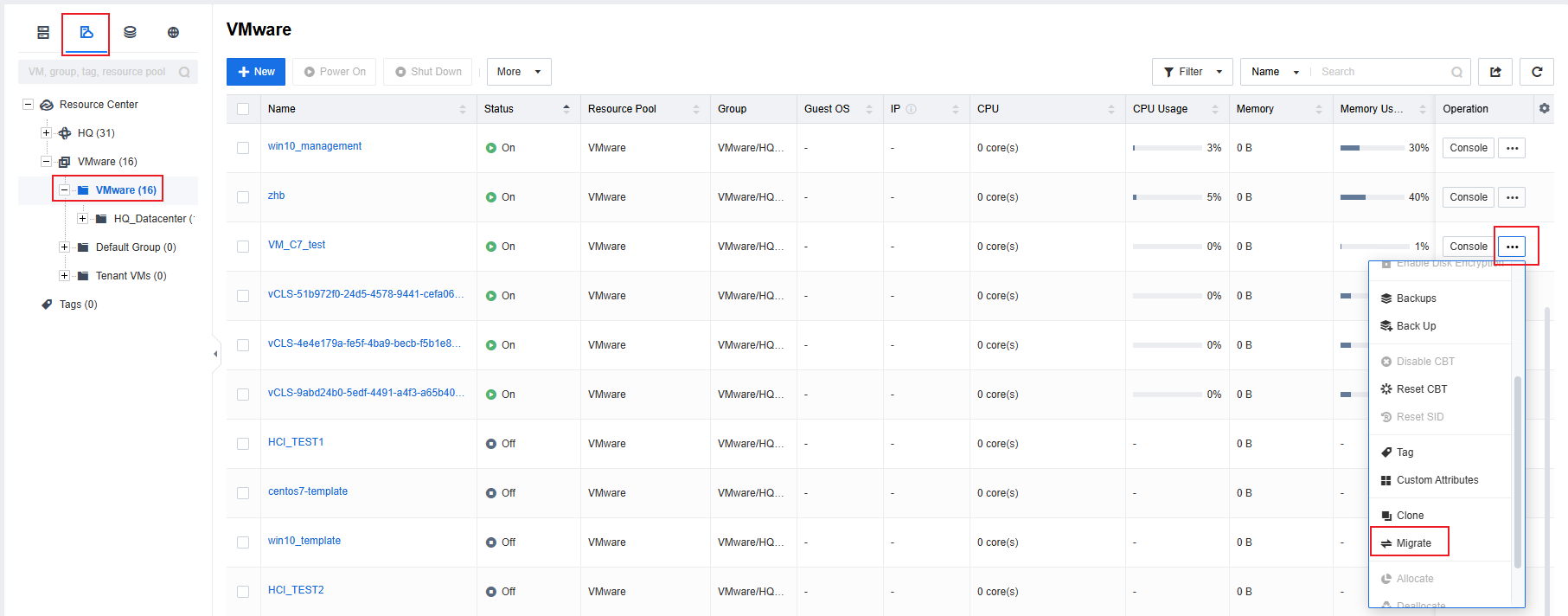Sort by Name column sort icon
Viewport: 1568px width, 616px height.
(463, 109)
